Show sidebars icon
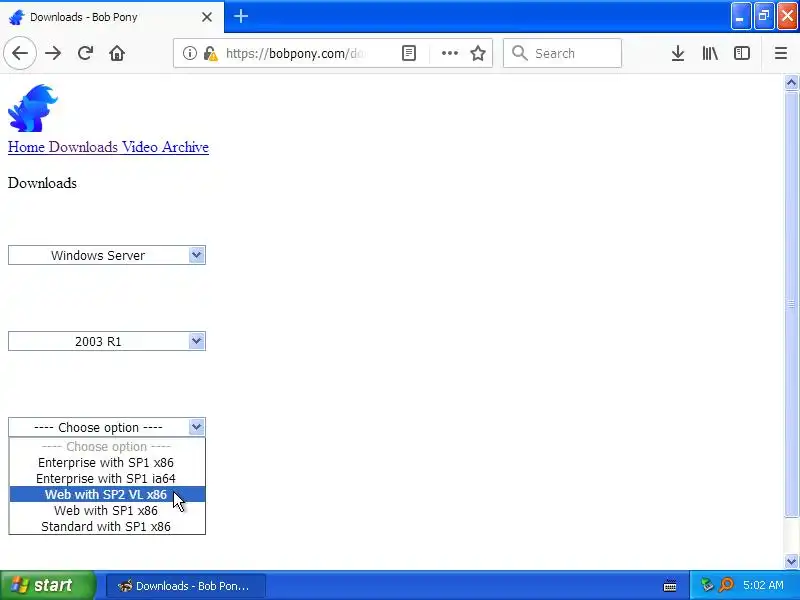The image size is (800, 600). pos(741,53)
